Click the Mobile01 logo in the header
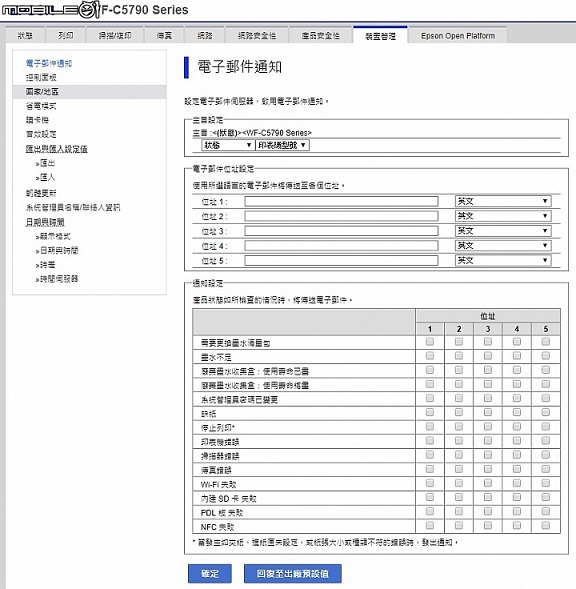Viewport: 576px width, 589px height. pyautogui.click(x=51, y=9)
